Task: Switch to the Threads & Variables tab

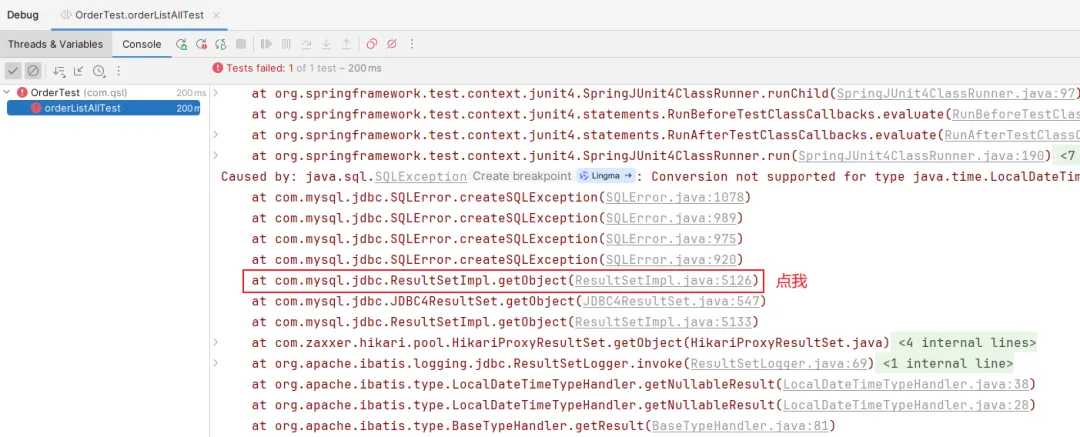Action: point(55,44)
